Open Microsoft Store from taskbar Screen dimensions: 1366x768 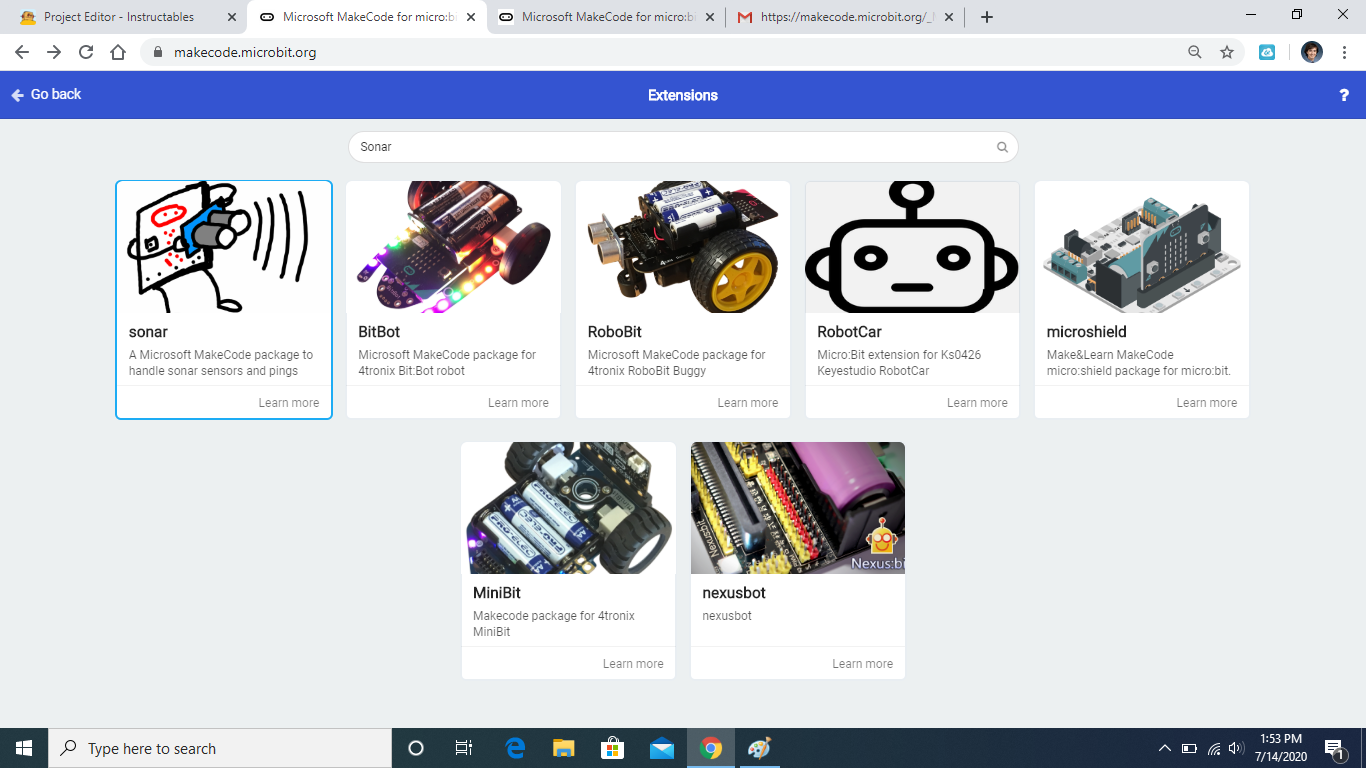(613, 748)
